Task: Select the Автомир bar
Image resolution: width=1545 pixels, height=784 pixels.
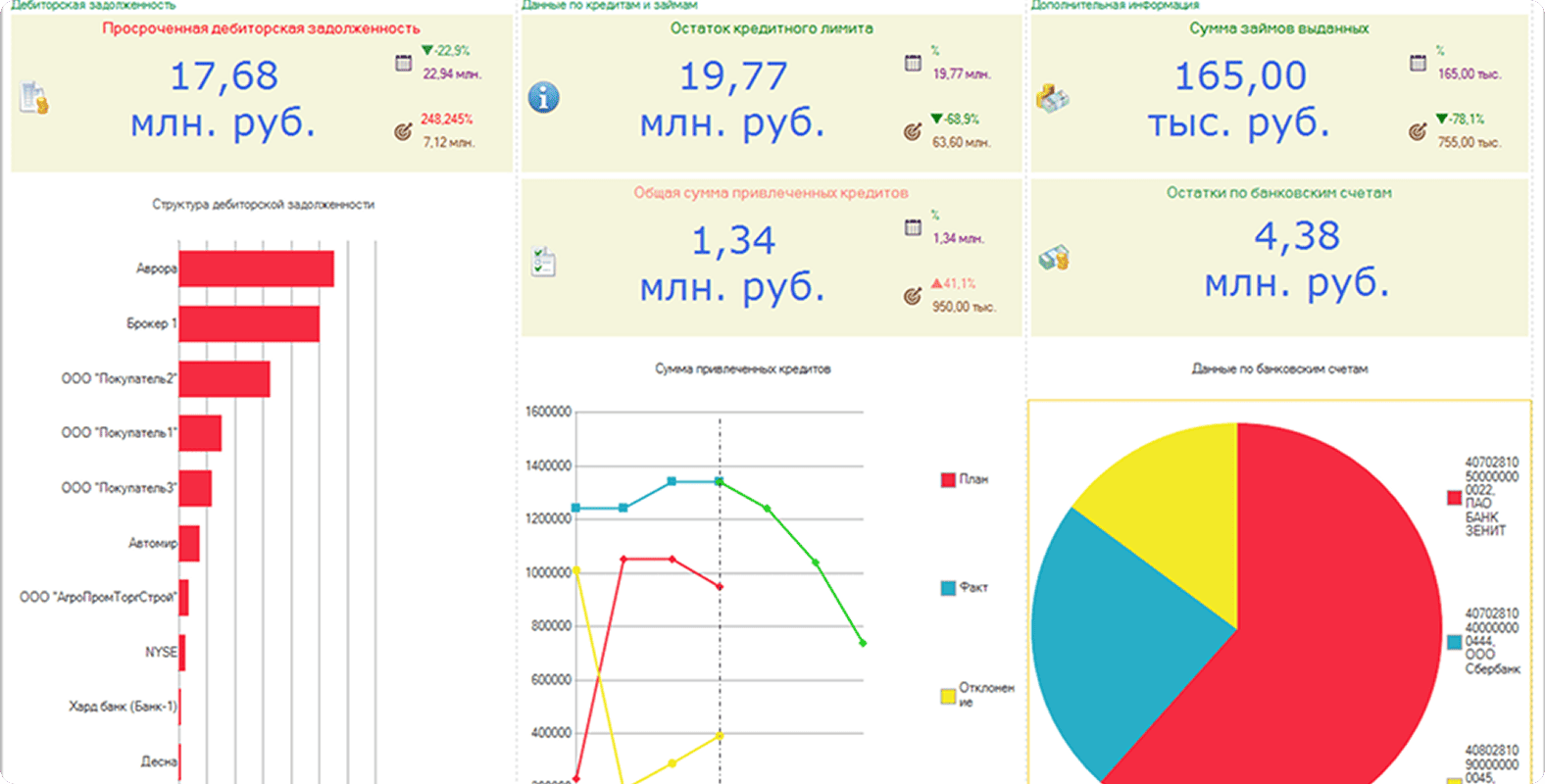Action: click(x=189, y=543)
